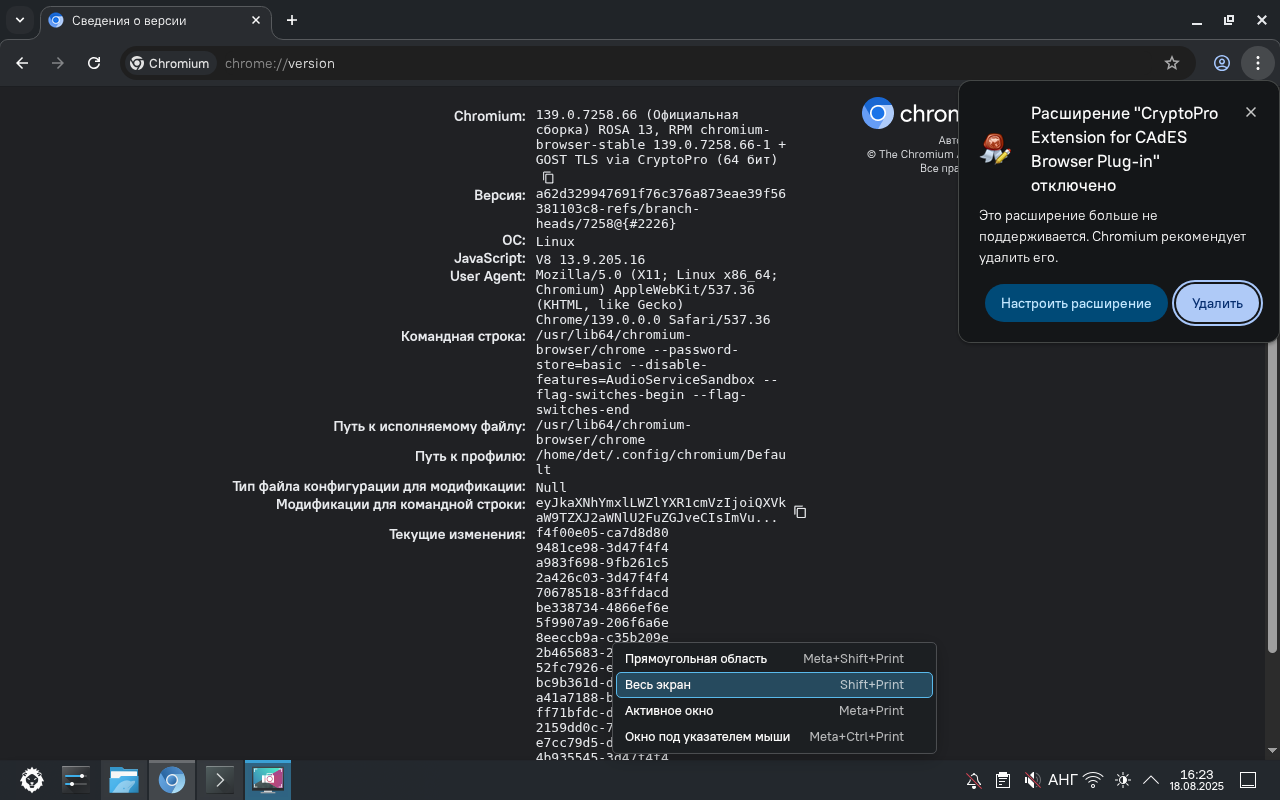The height and width of the screenshot is (800, 1280).
Task: Bookmark this page with the star icon
Action: [1172, 63]
